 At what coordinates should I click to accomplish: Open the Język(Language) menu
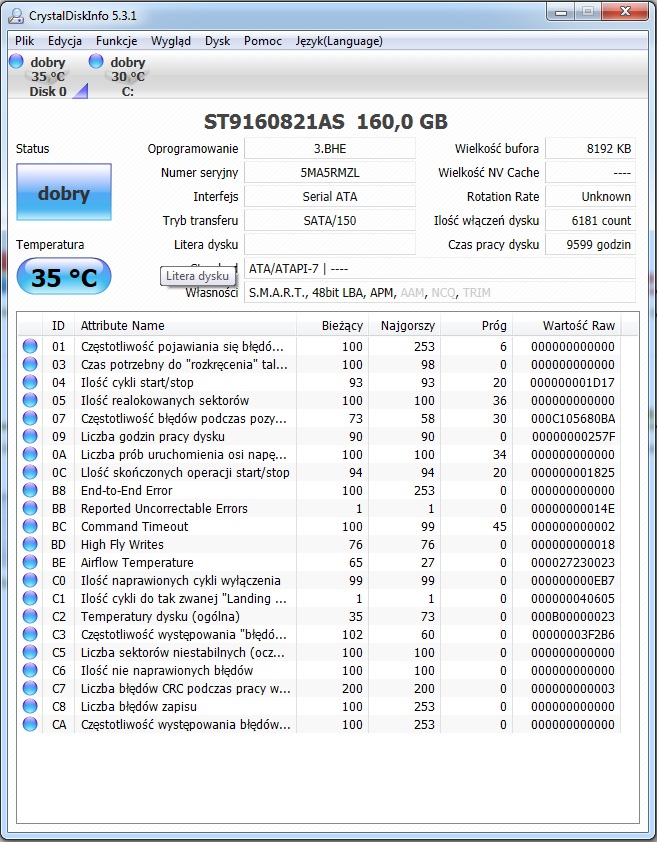[x=339, y=41]
